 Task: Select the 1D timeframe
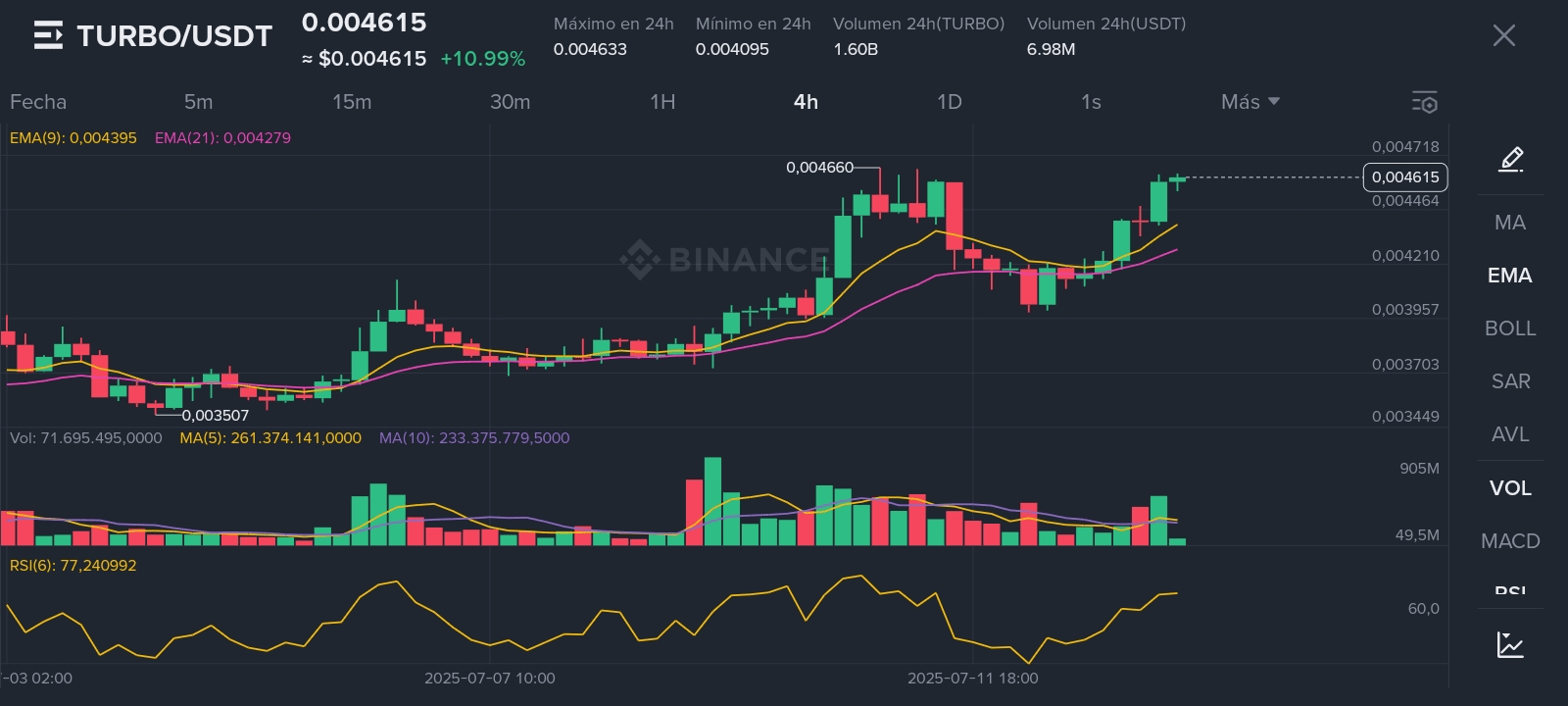pyautogui.click(x=949, y=102)
